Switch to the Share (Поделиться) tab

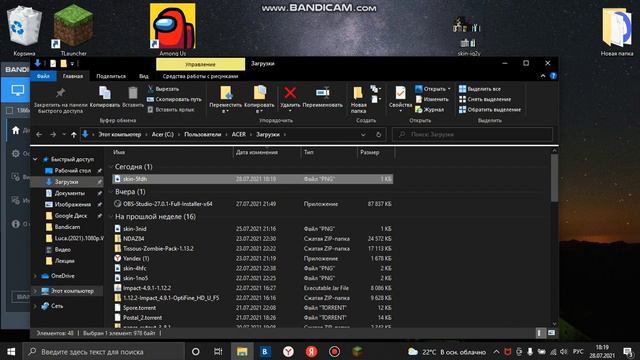point(111,76)
